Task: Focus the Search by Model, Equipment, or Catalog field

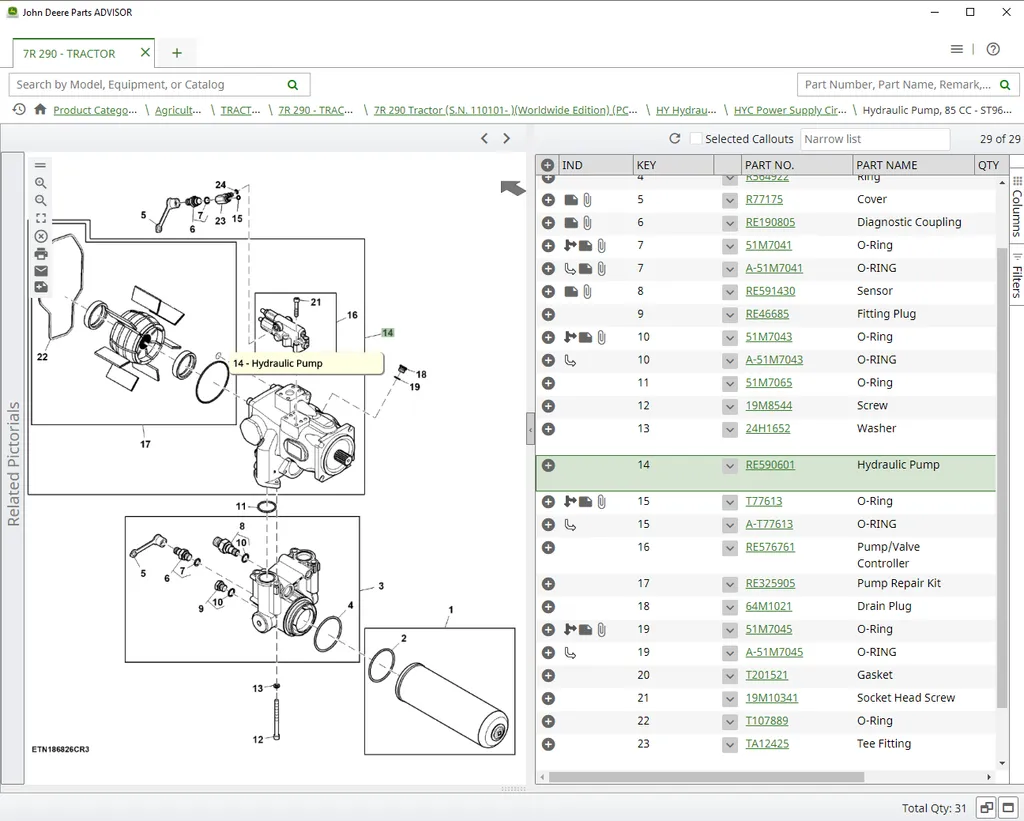Action: 159,85
